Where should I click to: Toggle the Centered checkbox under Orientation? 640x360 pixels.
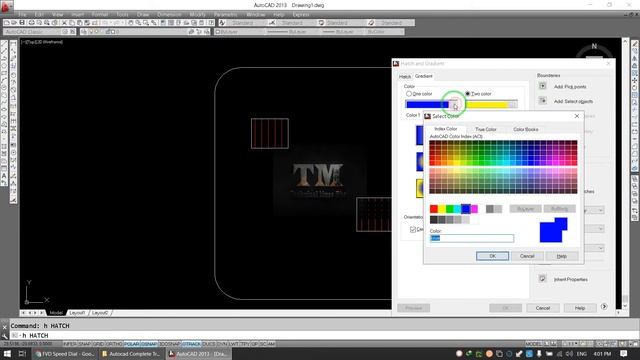pos(413,229)
